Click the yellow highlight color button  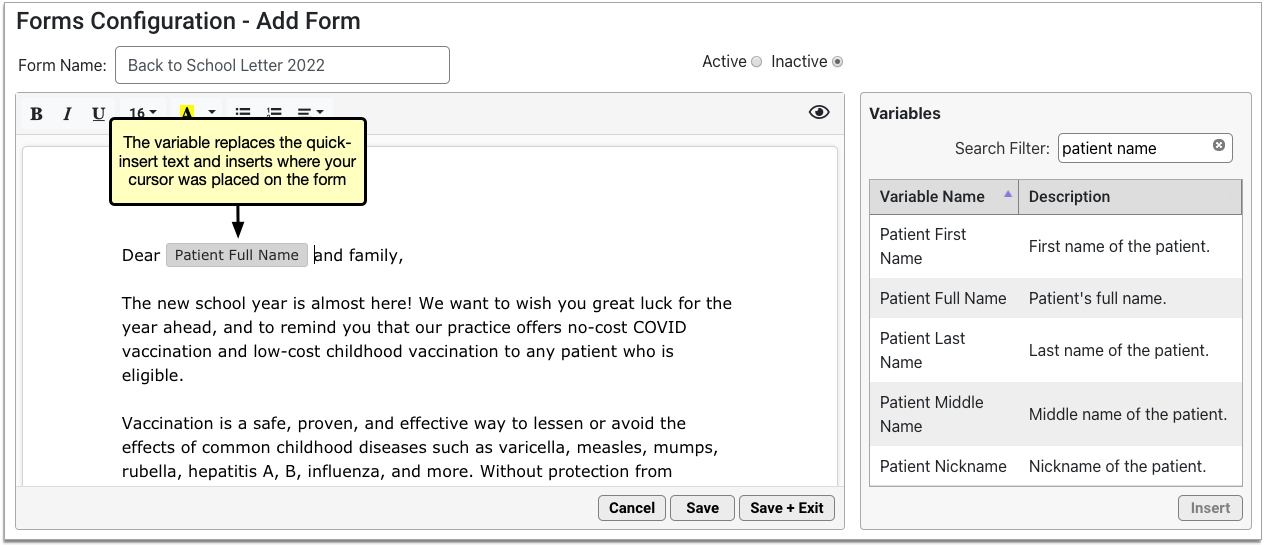click(x=186, y=113)
